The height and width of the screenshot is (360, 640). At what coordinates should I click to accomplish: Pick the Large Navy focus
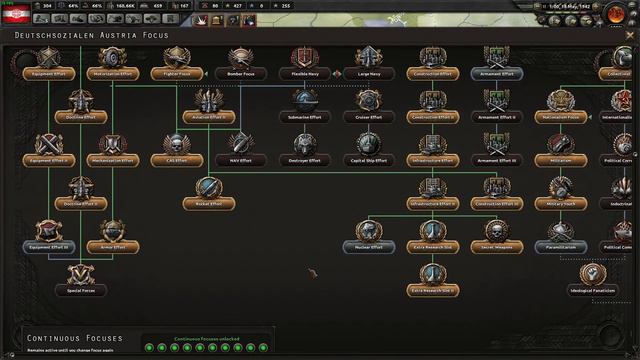point(369,74)
